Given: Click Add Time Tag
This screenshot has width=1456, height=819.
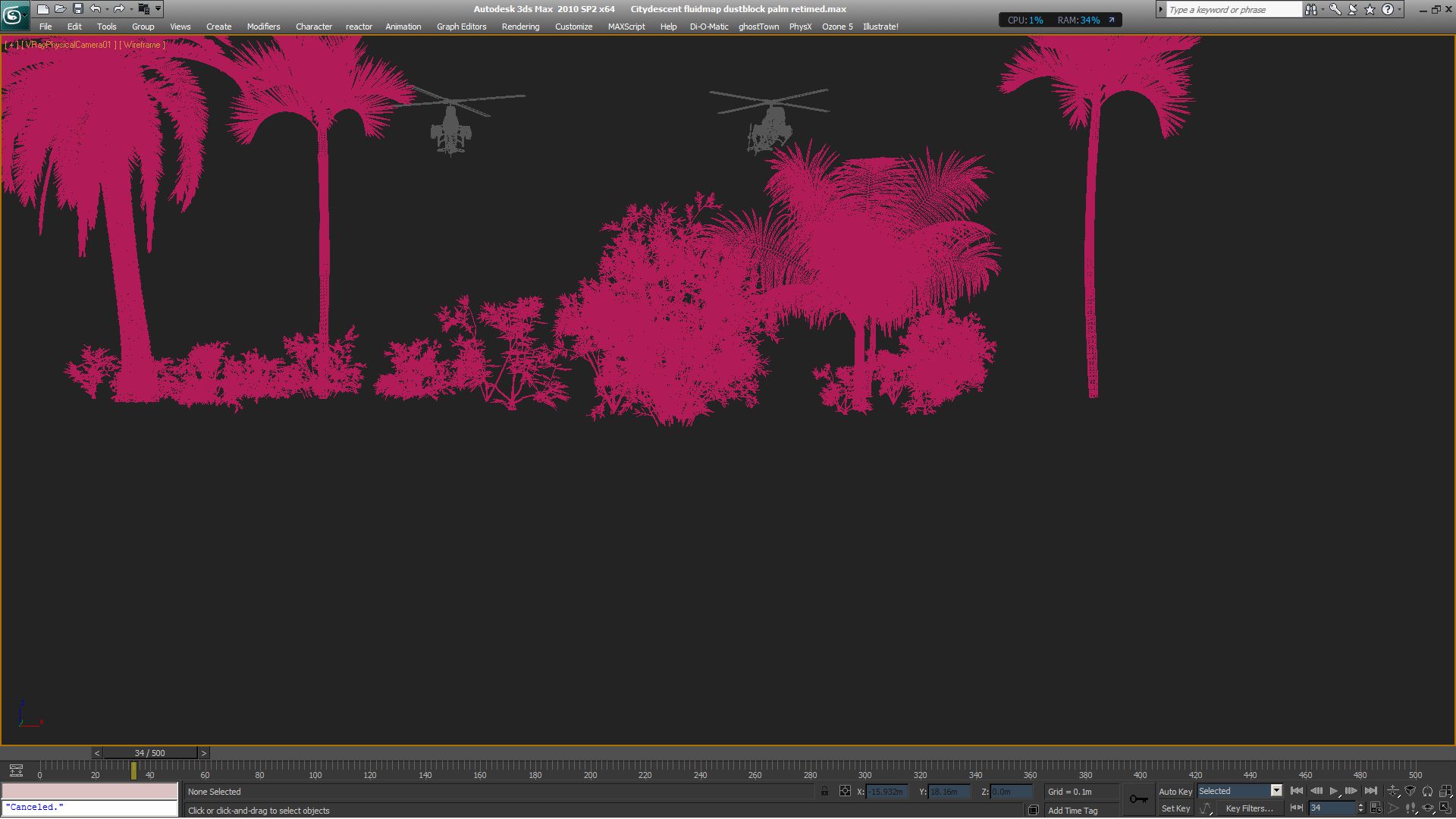Looking at the screenshot, I should click(1072, 811).
